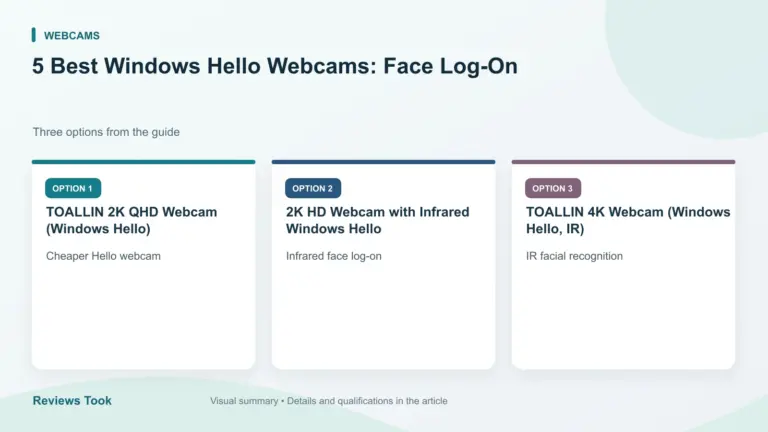The width and height of the screenshot is (768, 432).
Task: Click the 'Three options from the guide' subtitle
Action: (x=106, y=132)
